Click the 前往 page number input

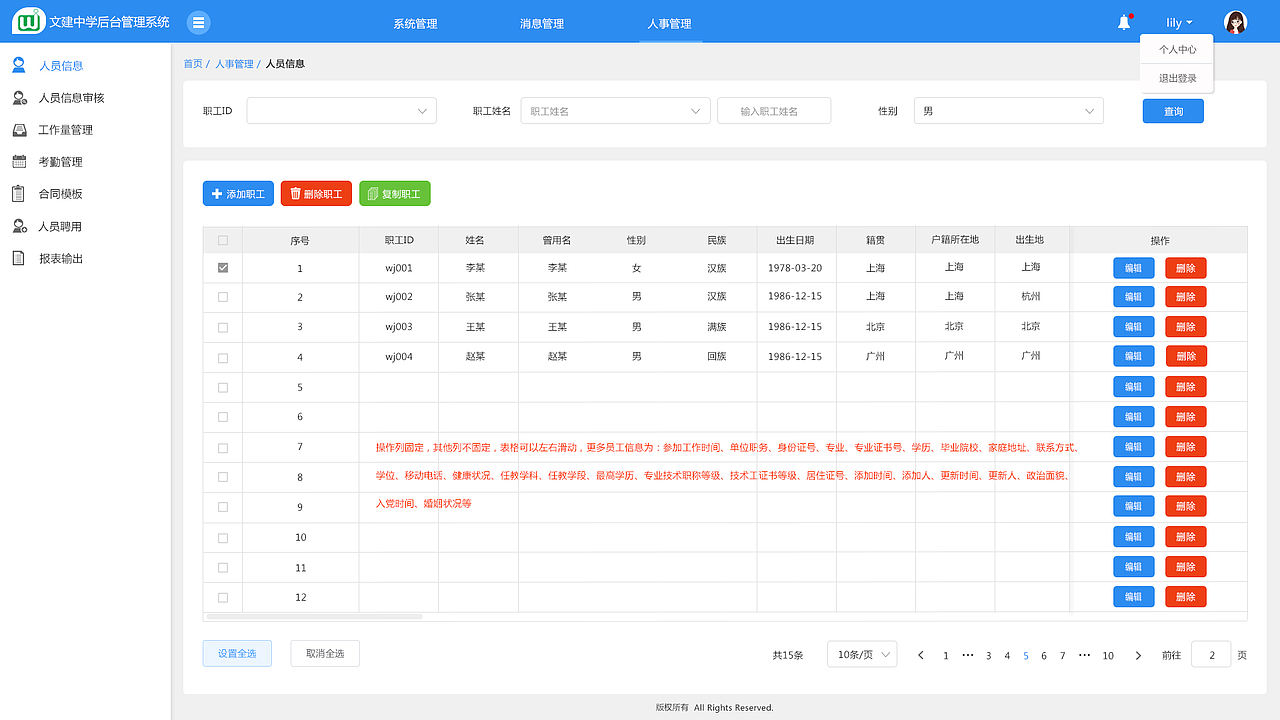(1211, 655)
